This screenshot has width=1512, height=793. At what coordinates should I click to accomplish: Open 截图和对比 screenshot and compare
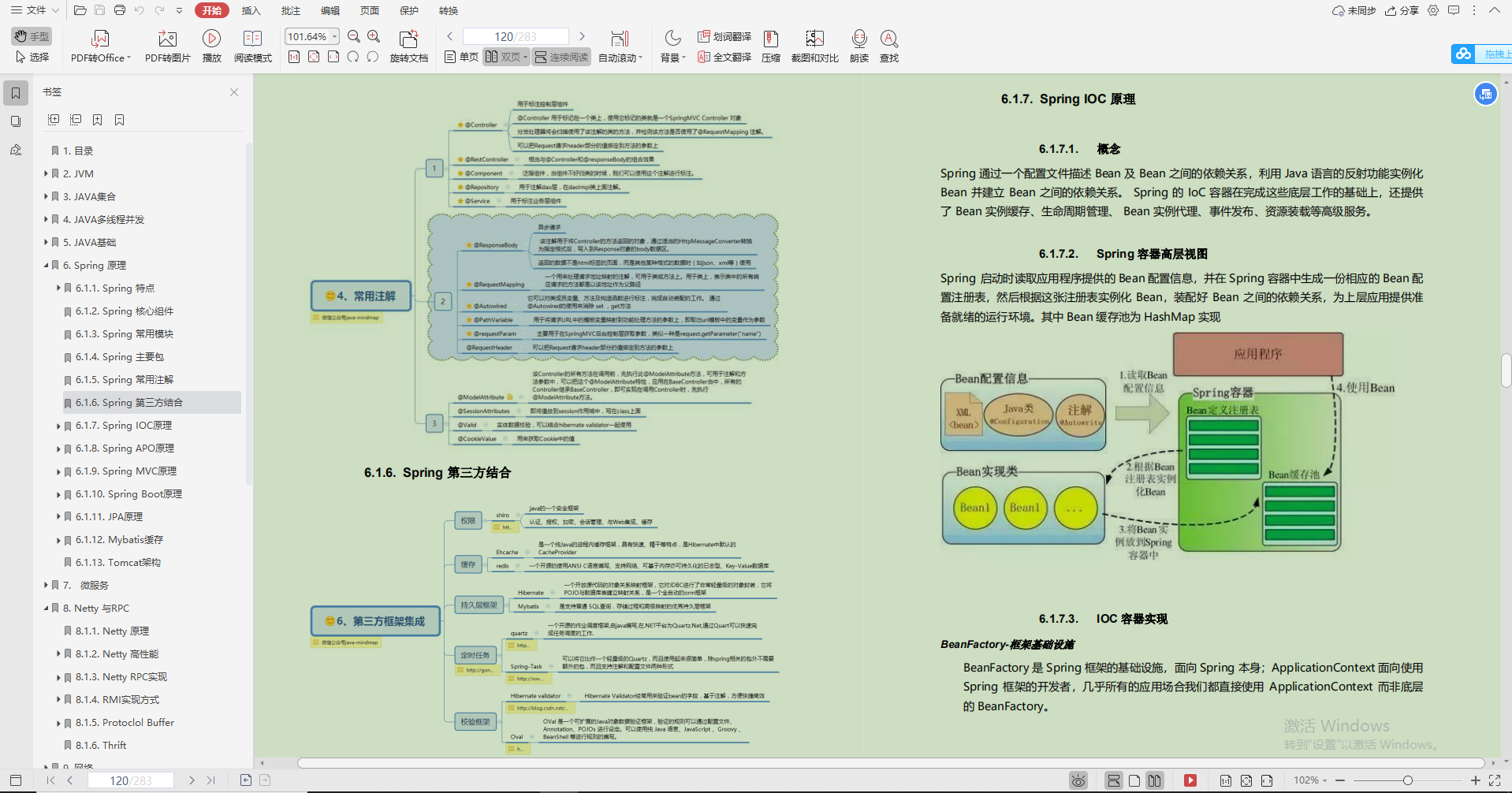pyautogui.click(x=814, y=47)
